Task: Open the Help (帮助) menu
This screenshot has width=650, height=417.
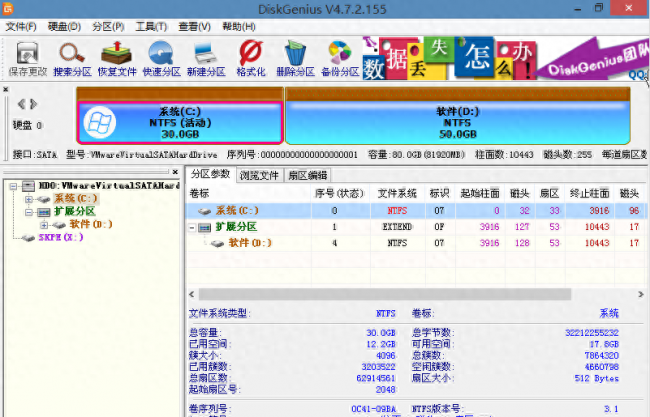Action: [x=239, y=27]
